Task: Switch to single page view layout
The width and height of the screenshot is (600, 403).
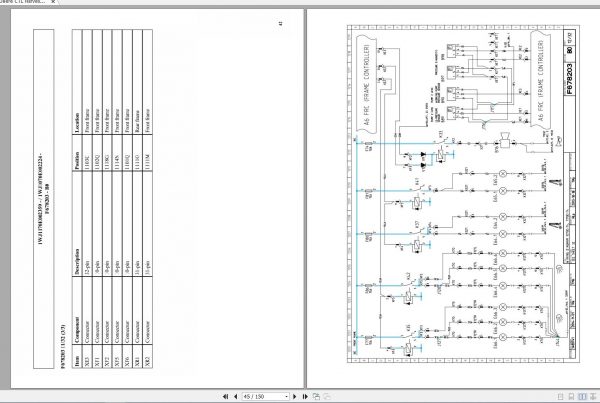Action: (x=561, y=396)
